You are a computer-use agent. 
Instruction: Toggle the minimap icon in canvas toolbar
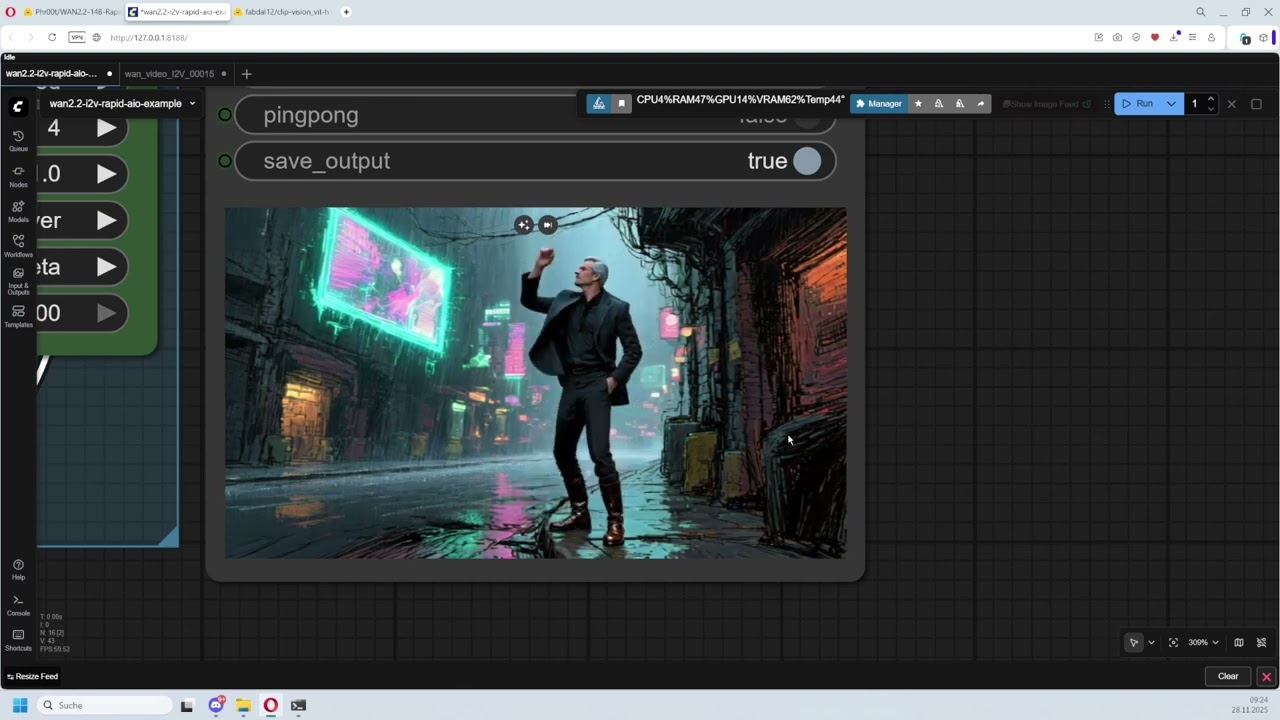click(x=1239, y=642)
